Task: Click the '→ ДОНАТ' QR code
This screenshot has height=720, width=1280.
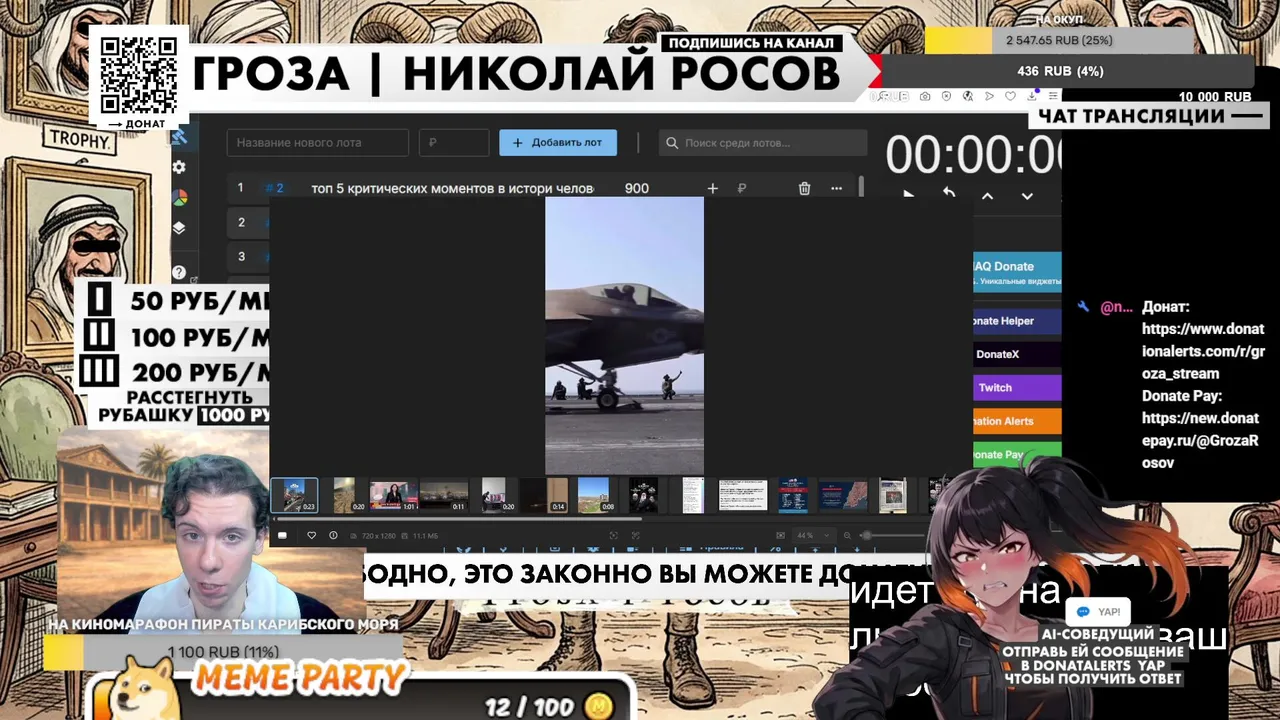Action: (138, 76)
